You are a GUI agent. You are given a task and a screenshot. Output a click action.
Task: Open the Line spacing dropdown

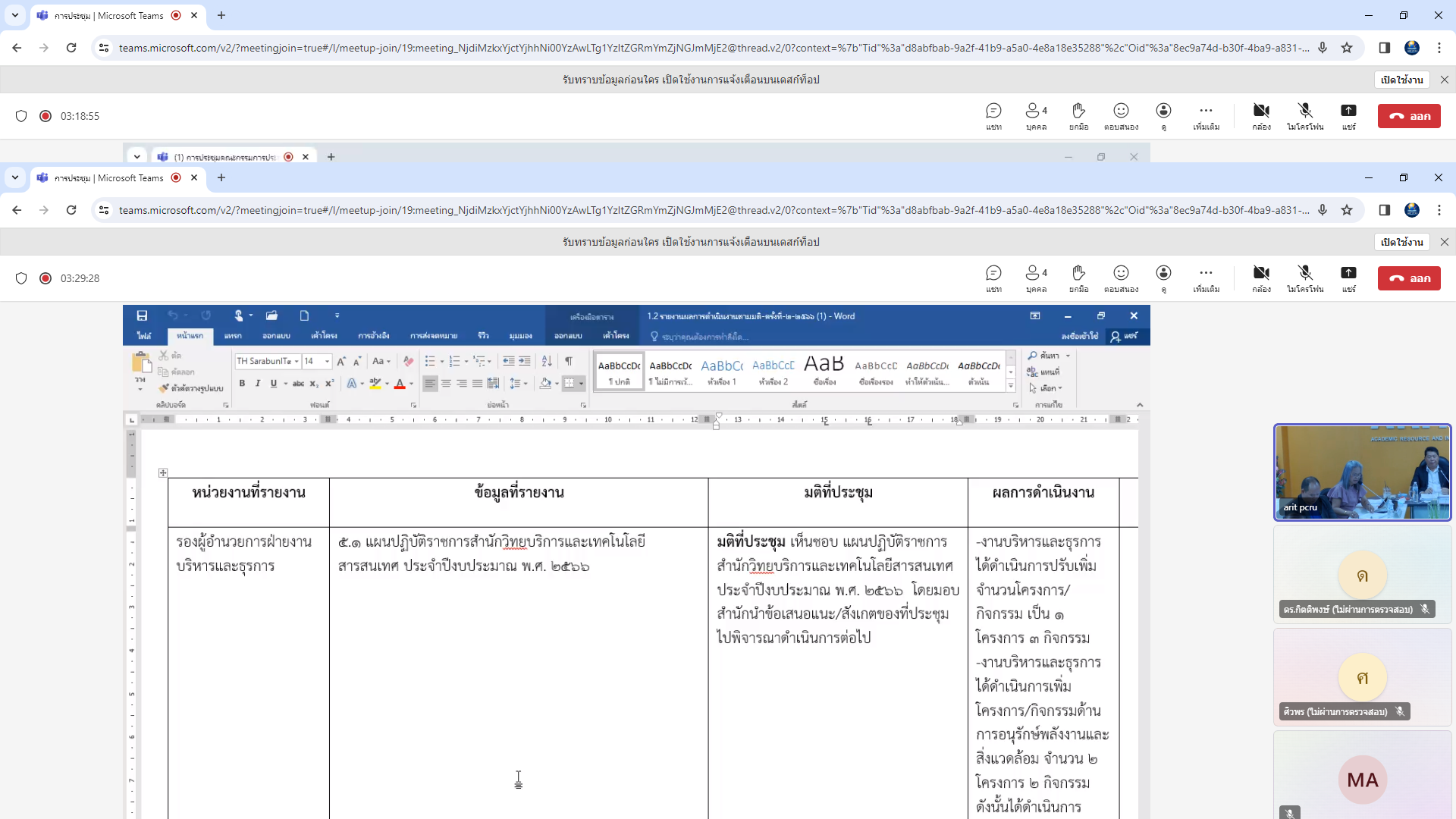tap(518, 384)
